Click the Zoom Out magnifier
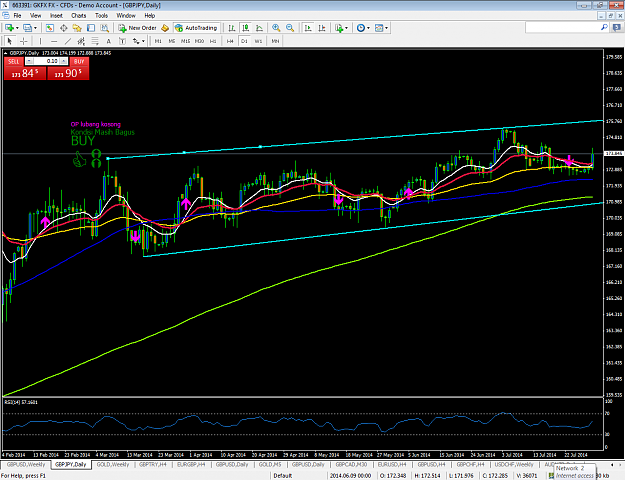This screenshot has height=480, width=625. pos(290,28)
